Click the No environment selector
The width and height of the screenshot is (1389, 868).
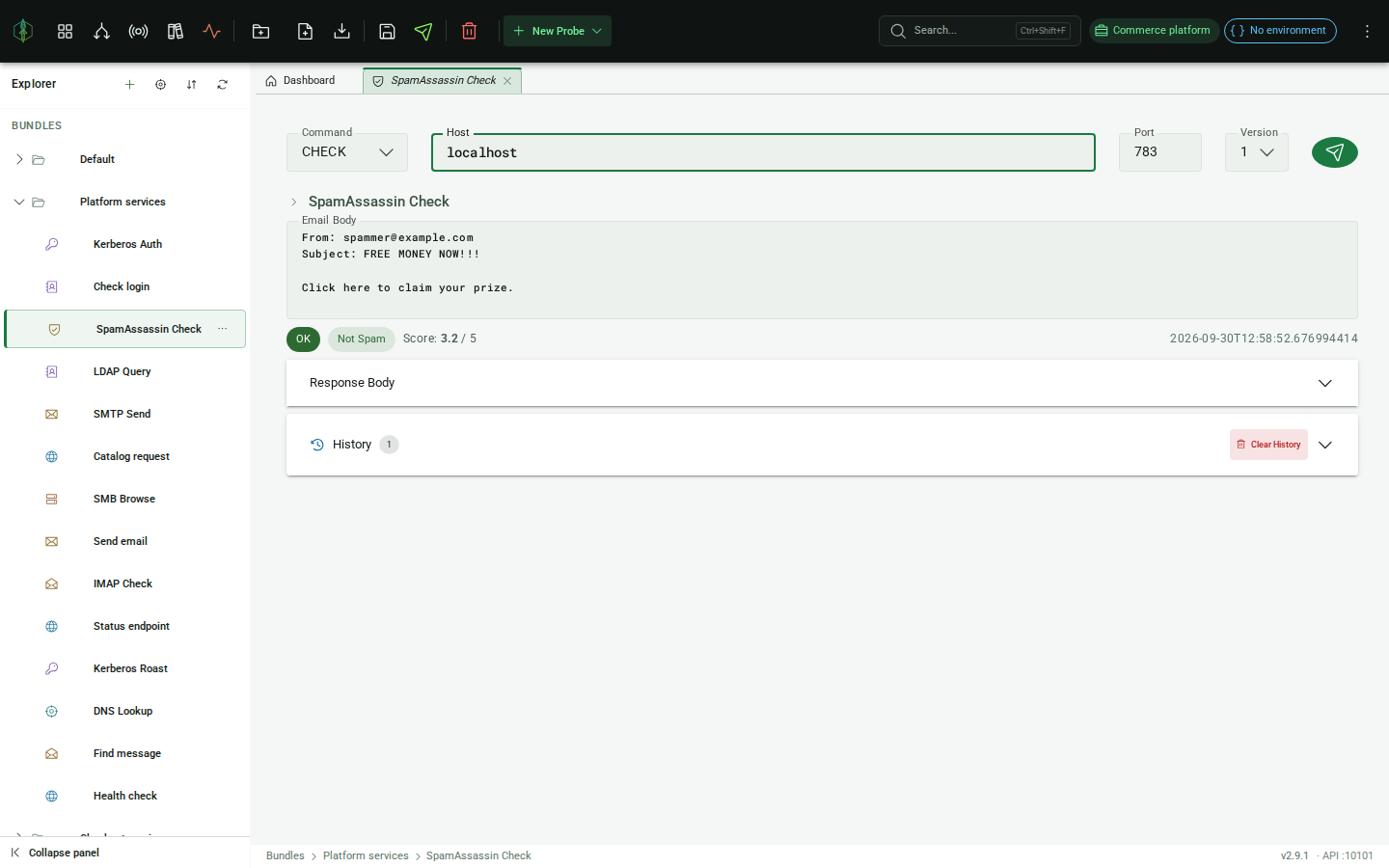tap(1280, 31)
